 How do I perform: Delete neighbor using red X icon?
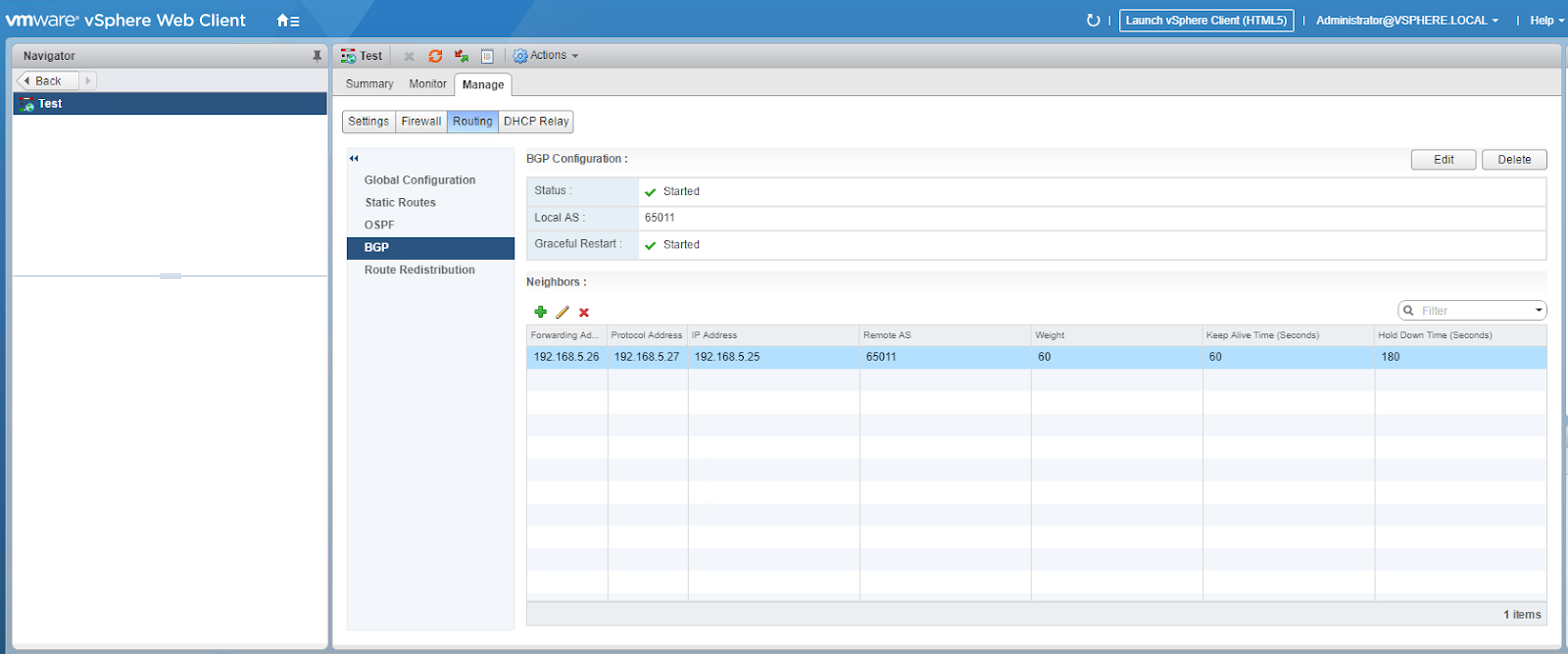coord(584,312)
